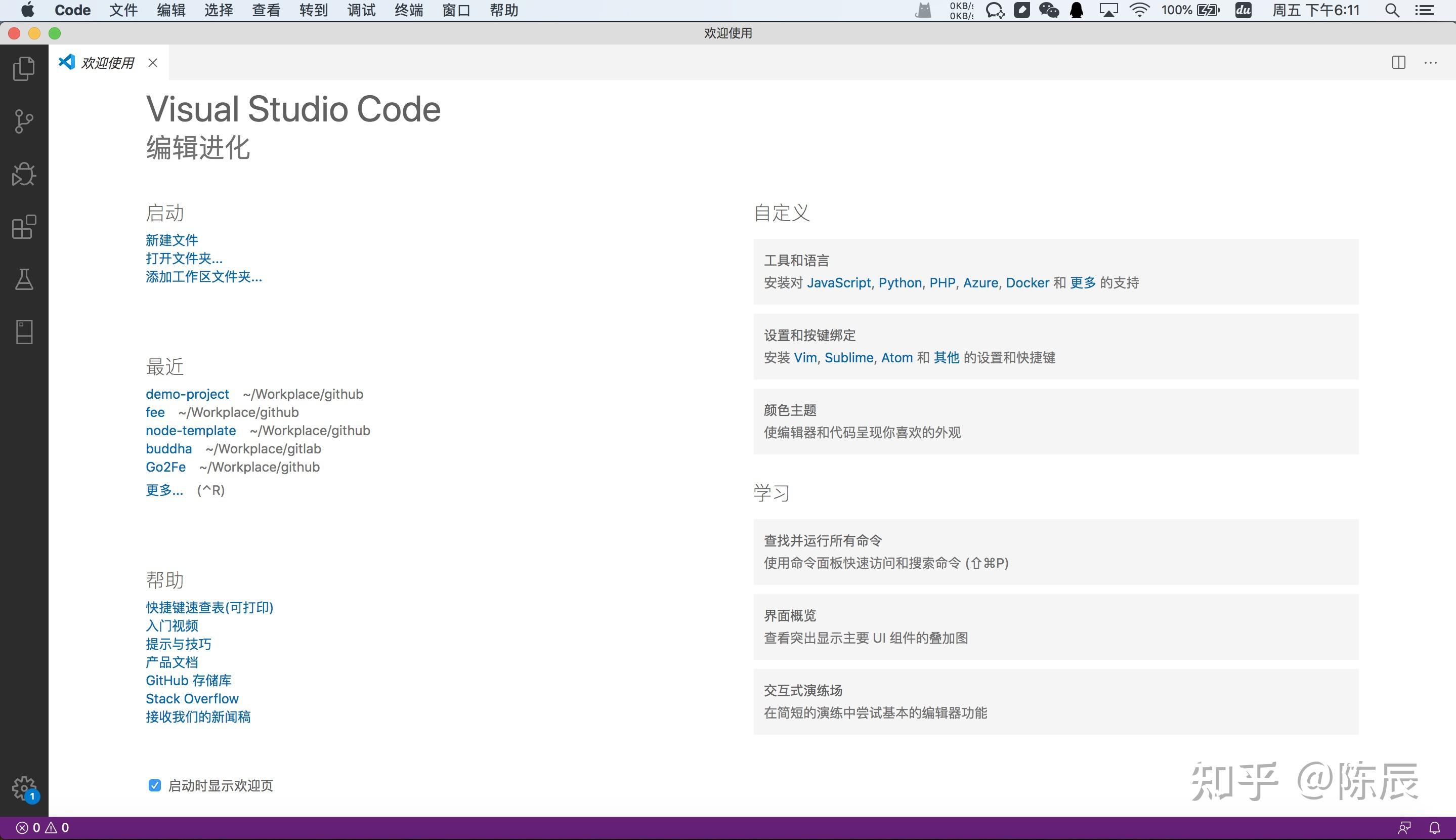Click the notification bell in status bar
Screen dimensions: 1456x840
click(1435, 827)
